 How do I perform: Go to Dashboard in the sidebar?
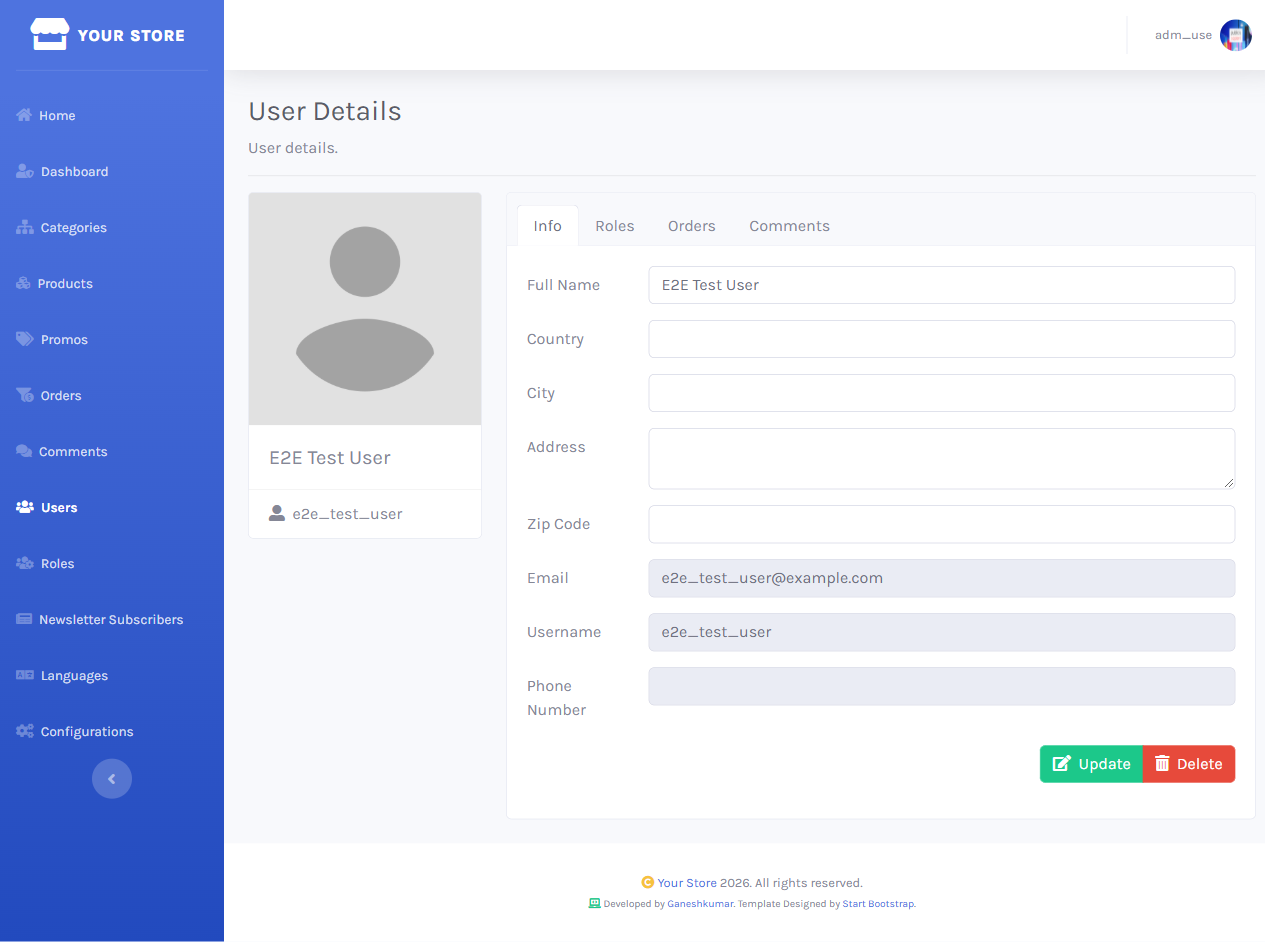pos(112,171)
